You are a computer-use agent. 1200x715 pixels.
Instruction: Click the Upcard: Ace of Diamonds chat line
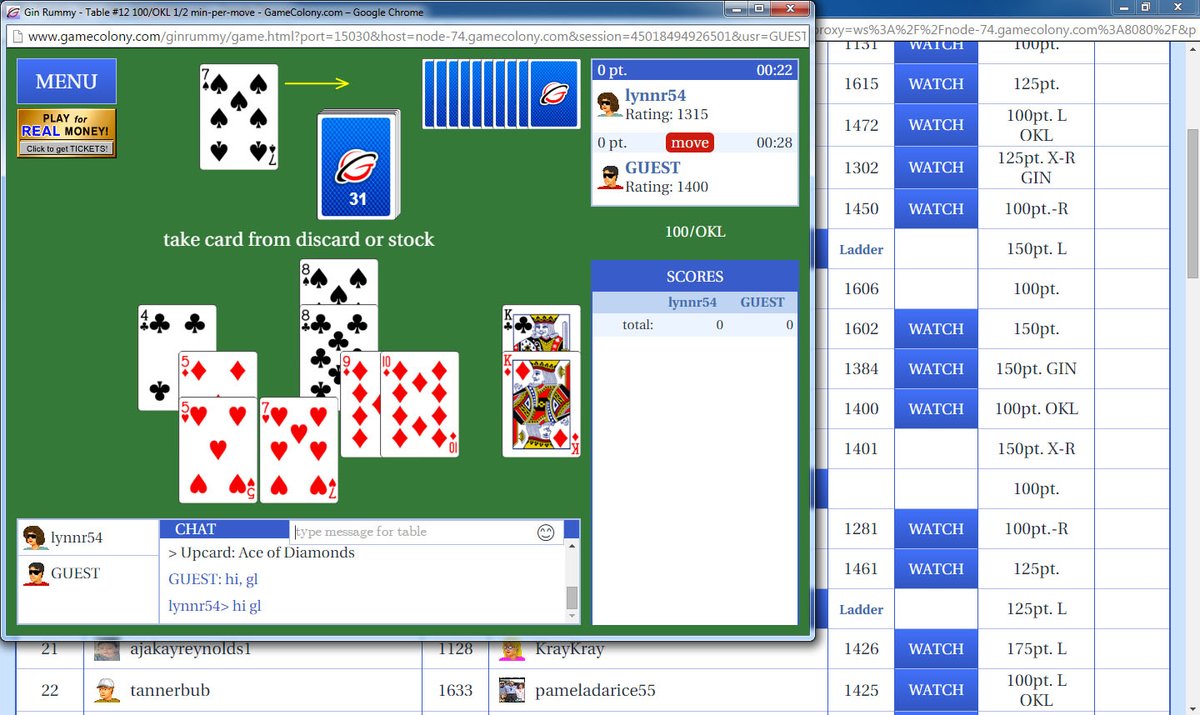[x=262, y=553]
